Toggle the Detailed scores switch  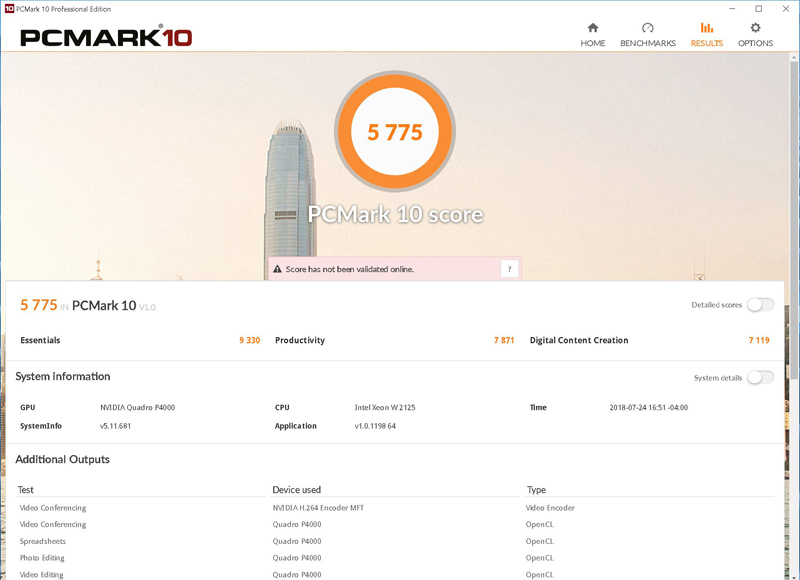[x=760, y=305]
